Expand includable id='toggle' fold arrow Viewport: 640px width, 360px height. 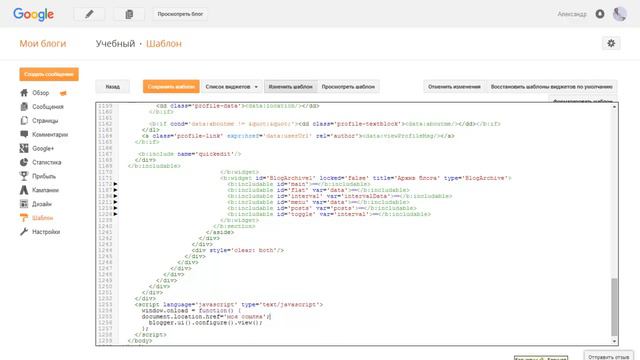tap(116, 214)
